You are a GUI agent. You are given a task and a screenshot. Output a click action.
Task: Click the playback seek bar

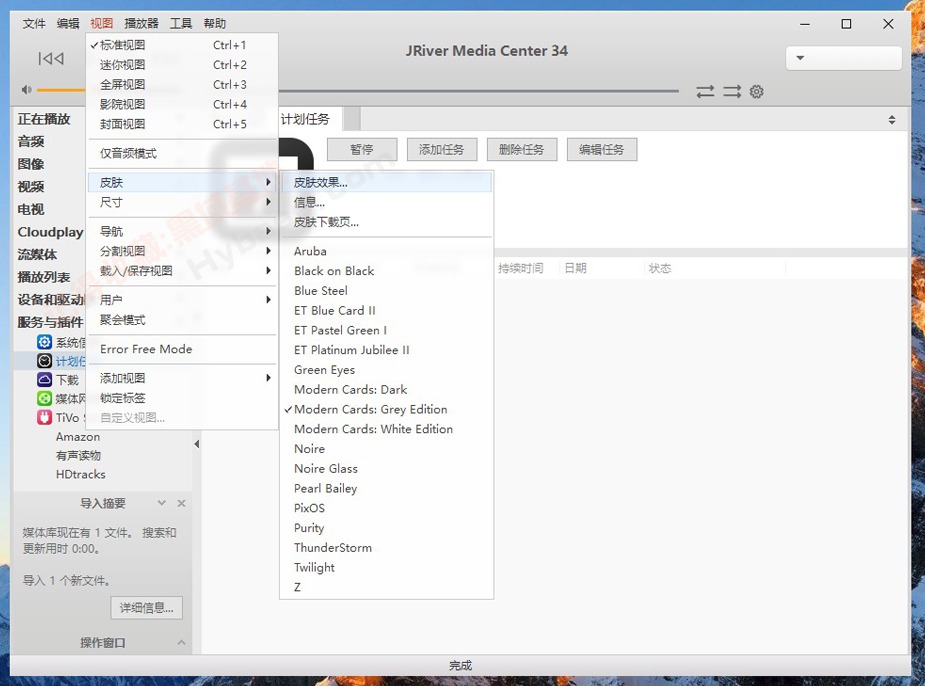[x=478, y=91]
